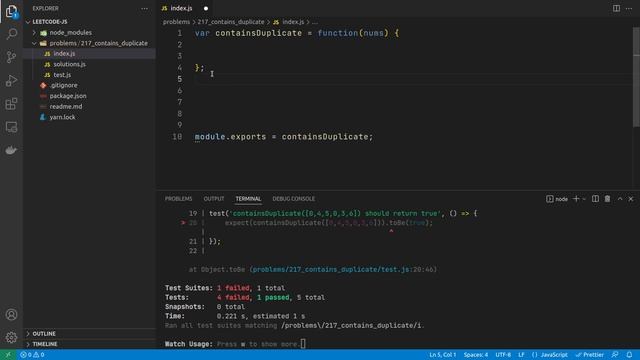Click the module.exports line in editor

pyautogui.click(x=284, y=137)
